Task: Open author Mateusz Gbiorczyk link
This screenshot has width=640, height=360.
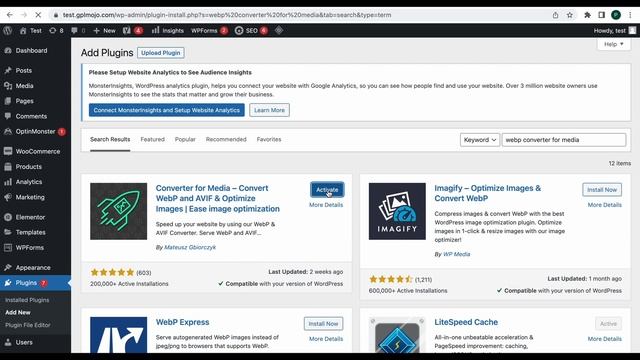Action: (190, 247)
